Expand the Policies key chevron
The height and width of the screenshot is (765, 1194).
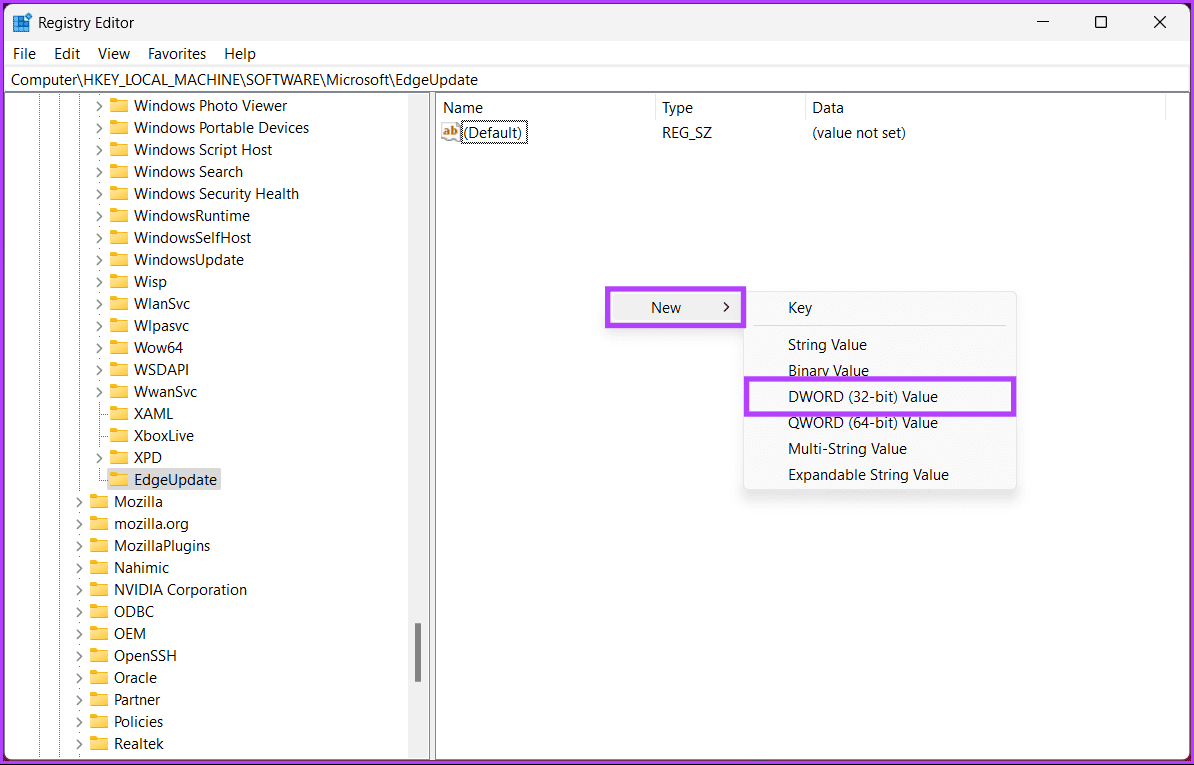coord(79,722)
